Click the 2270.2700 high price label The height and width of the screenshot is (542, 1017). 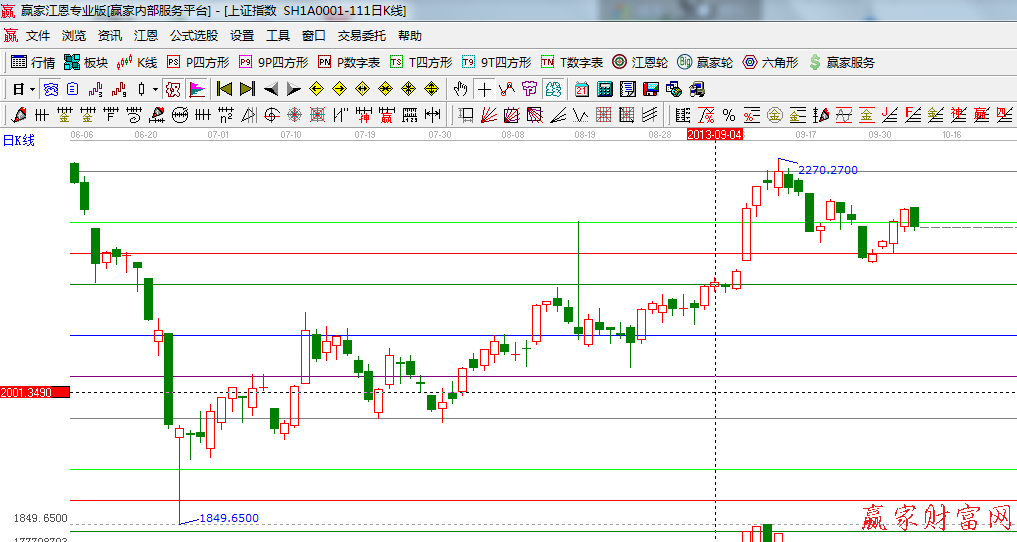pos(827,170)
